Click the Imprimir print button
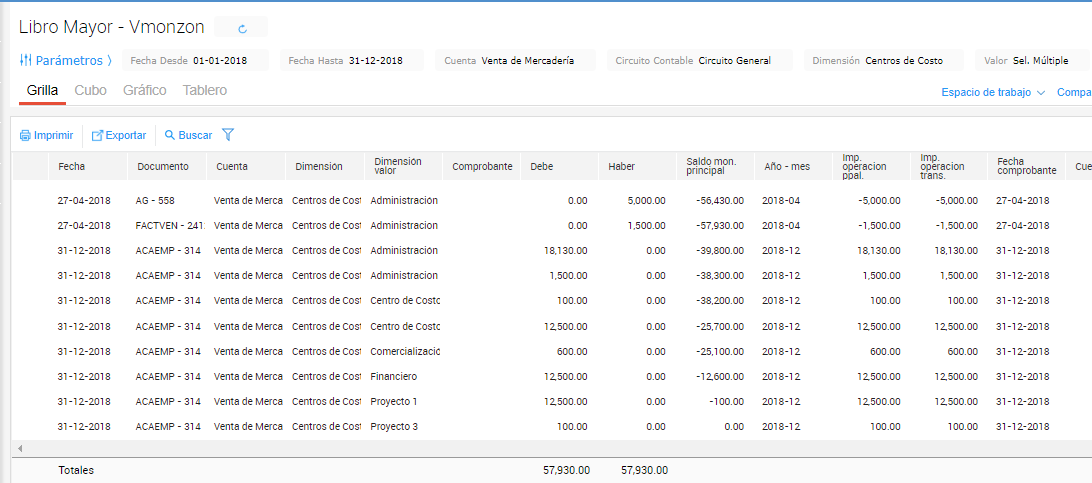This screenshot has width=1092, height=483. click(x=46, y=135)
